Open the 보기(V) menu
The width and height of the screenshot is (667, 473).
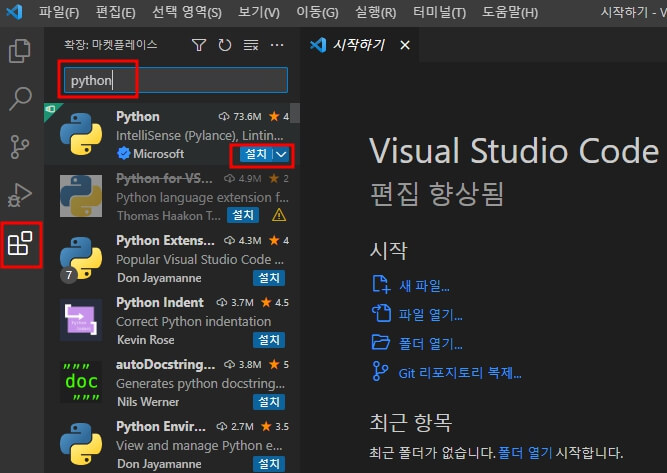[x=259, y=12]
